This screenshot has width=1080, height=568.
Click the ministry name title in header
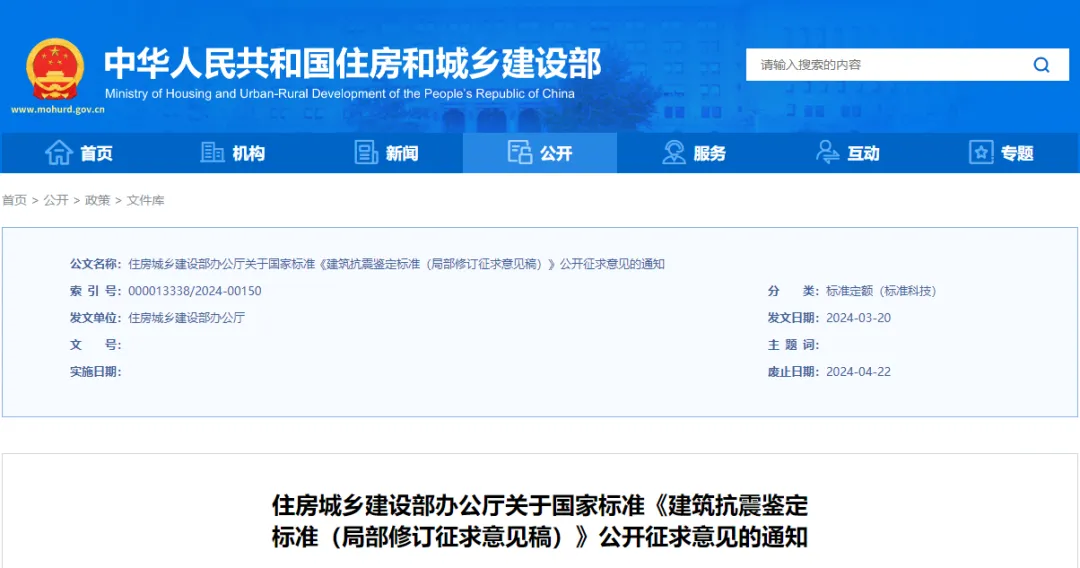click(x=352, y=63)
